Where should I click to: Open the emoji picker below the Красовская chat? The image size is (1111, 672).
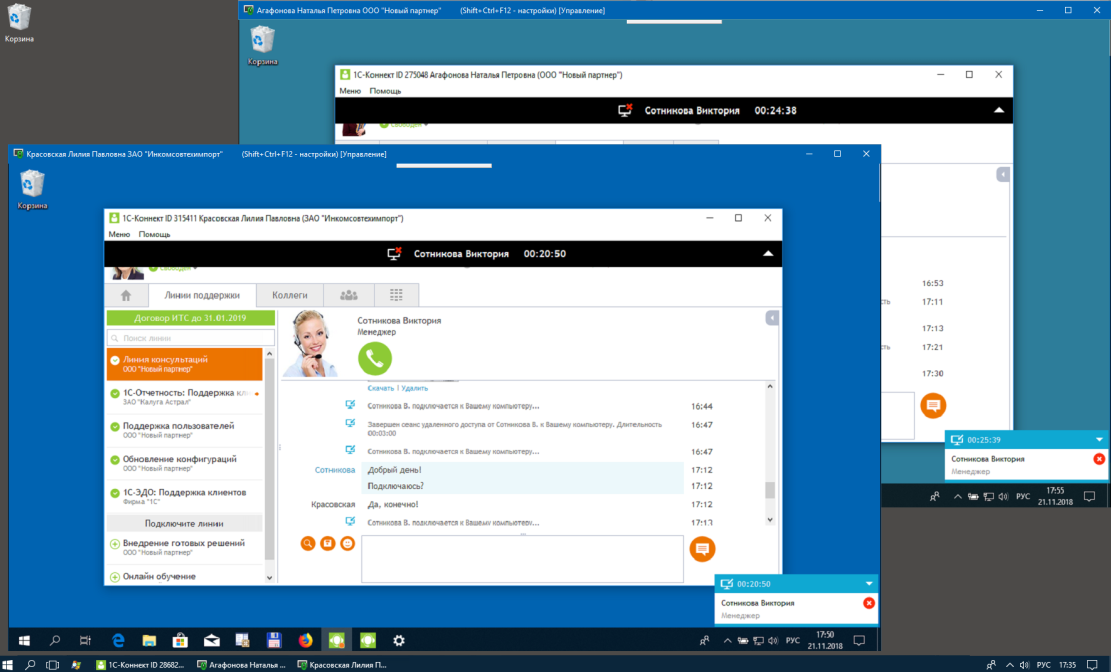[x=347, y=543]
